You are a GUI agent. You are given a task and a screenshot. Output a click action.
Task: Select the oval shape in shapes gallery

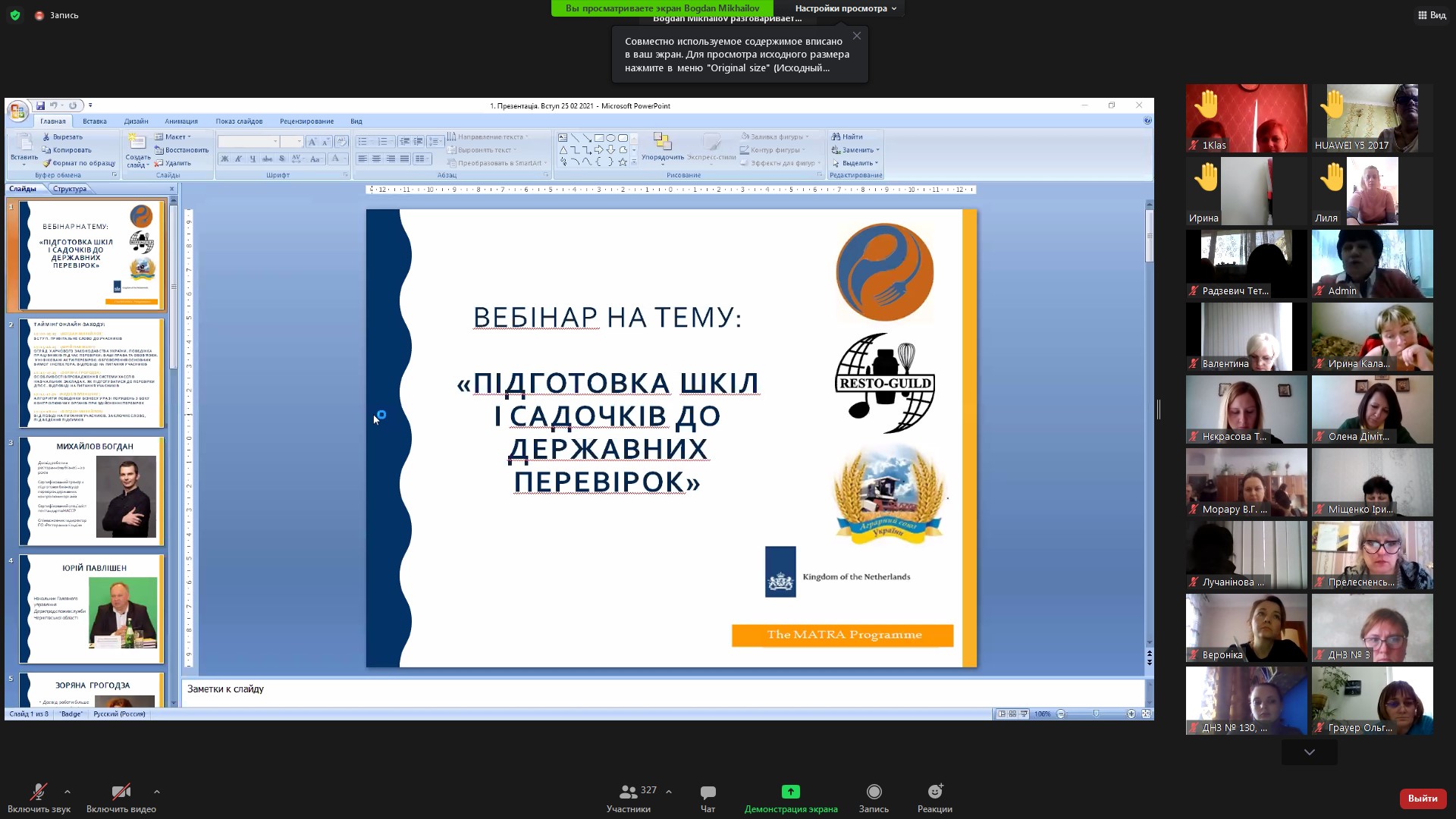click(610, 138)
